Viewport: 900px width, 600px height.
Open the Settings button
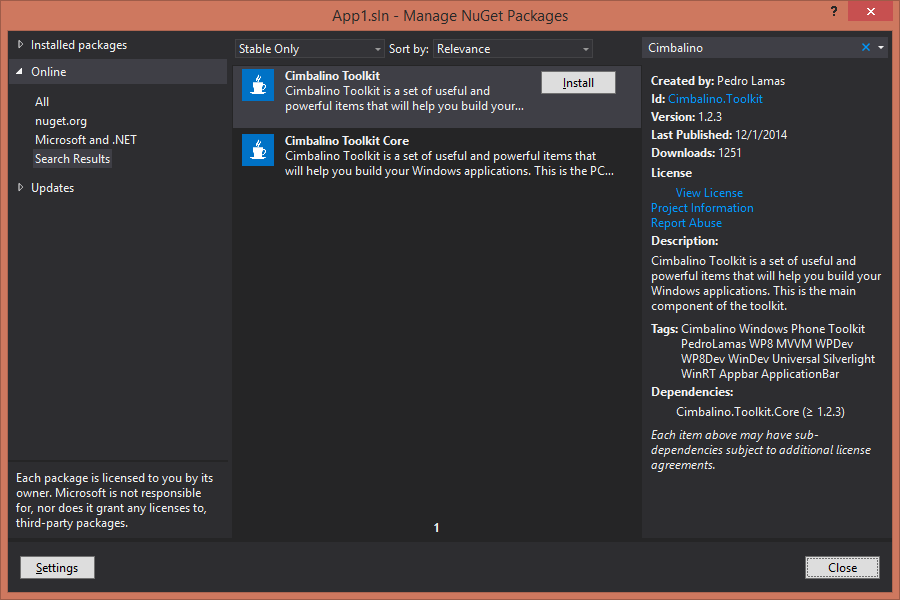[x=57, y=568]
